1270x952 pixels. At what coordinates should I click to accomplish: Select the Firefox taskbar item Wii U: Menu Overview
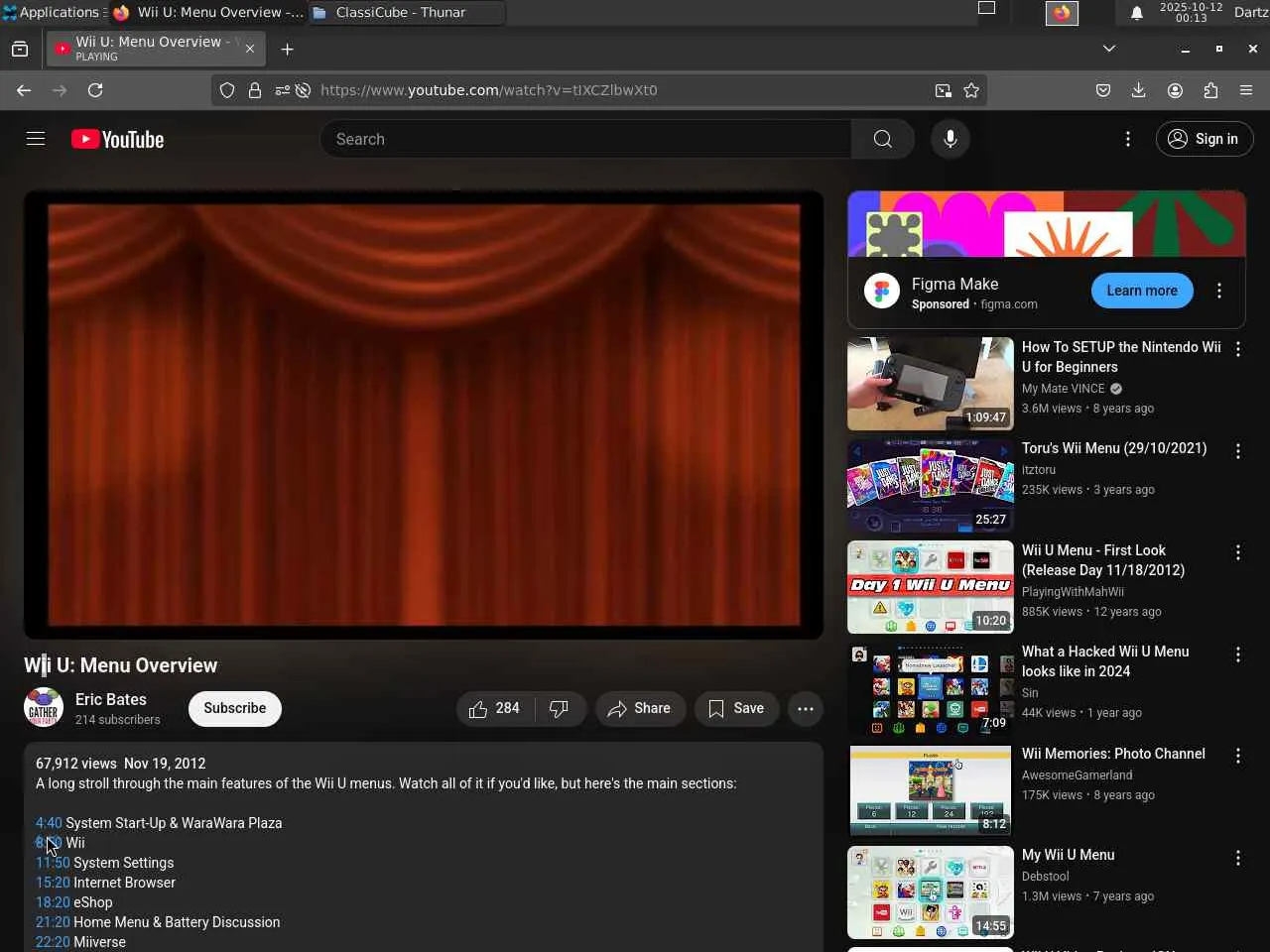coord(208,12)
